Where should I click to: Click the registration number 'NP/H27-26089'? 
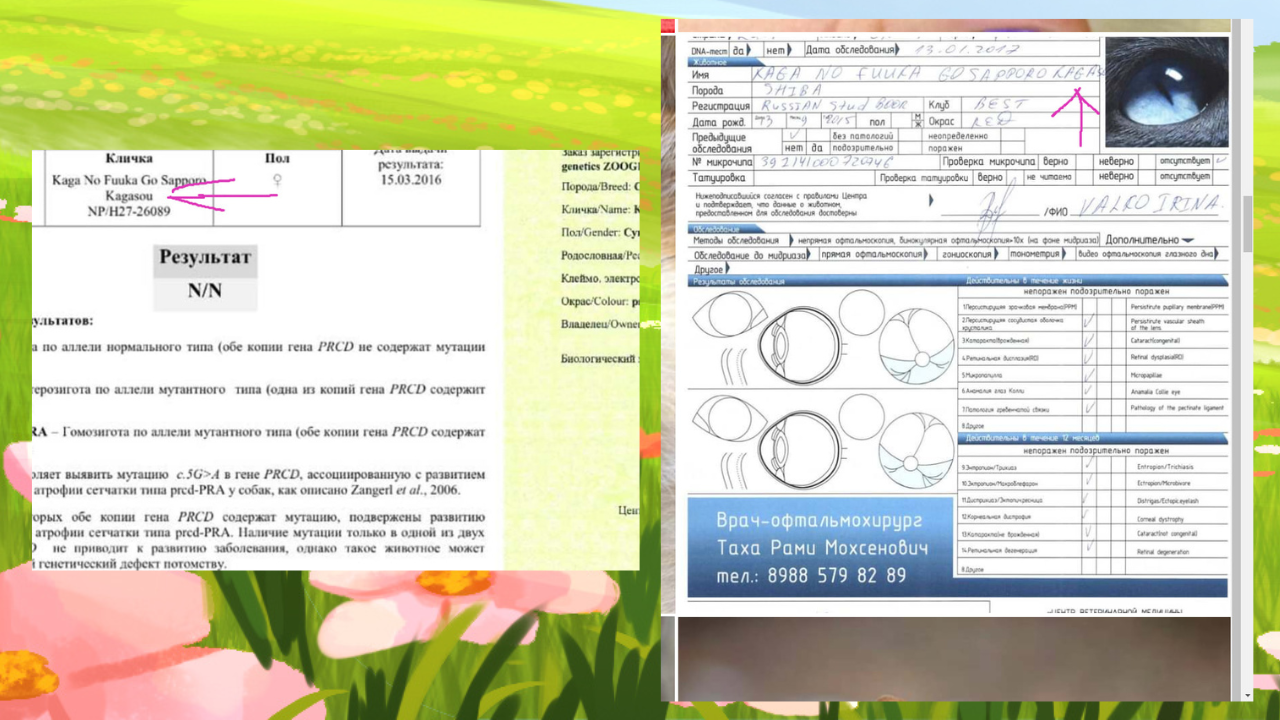click(x=128, y=212)
